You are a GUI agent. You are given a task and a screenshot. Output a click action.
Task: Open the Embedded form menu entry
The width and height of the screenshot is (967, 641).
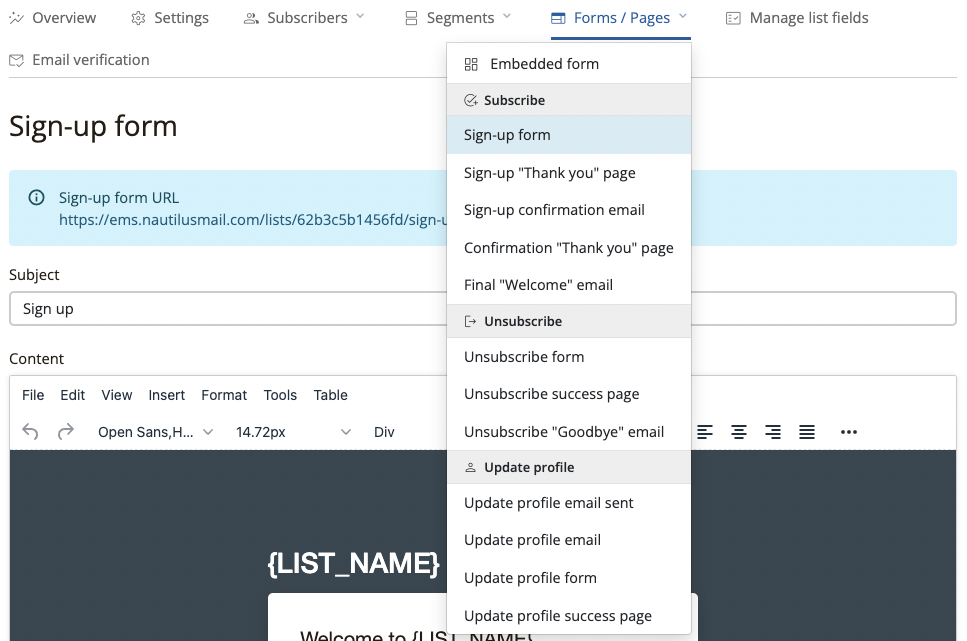544,64
